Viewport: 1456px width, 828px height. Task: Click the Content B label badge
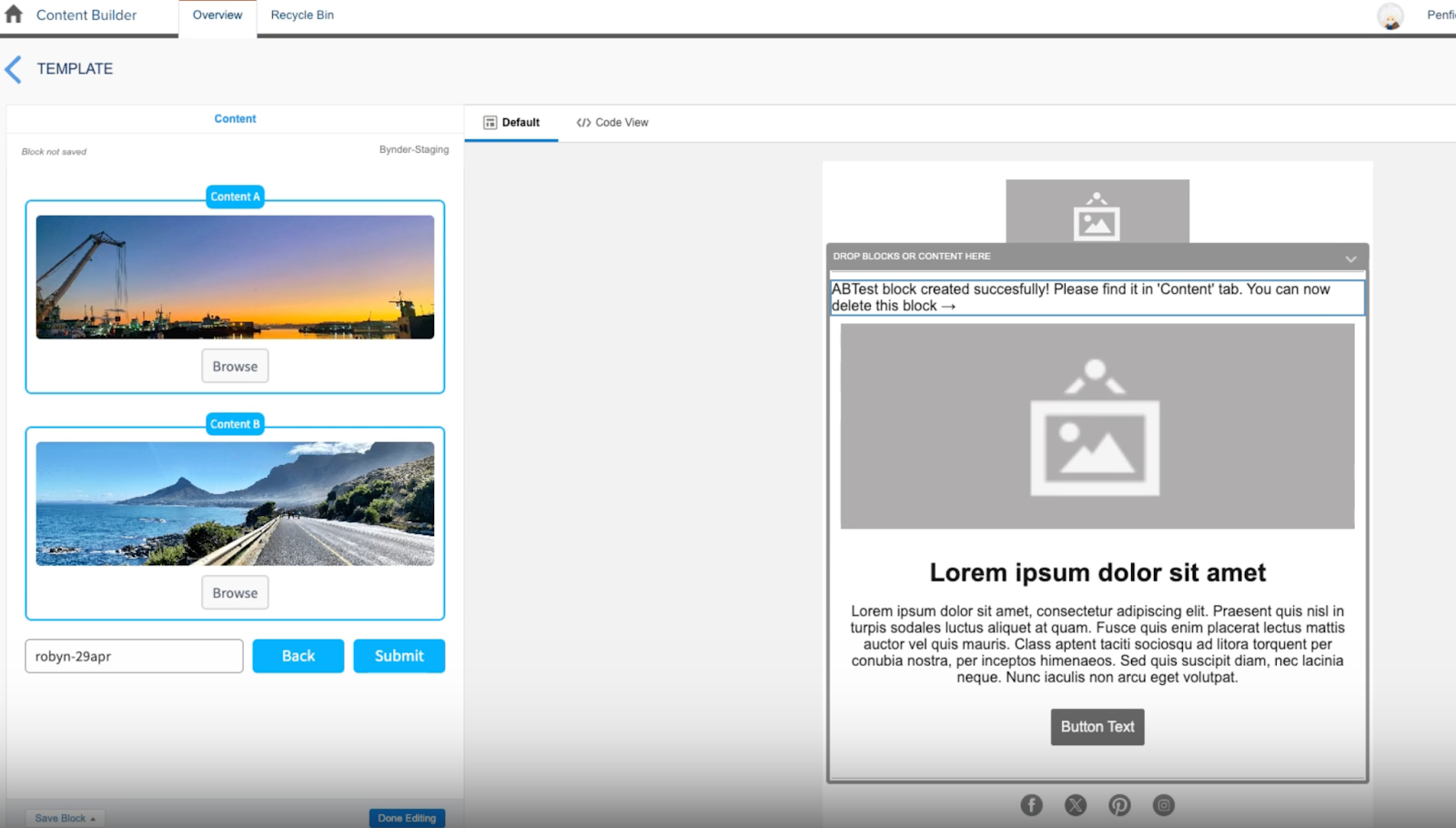235,424
